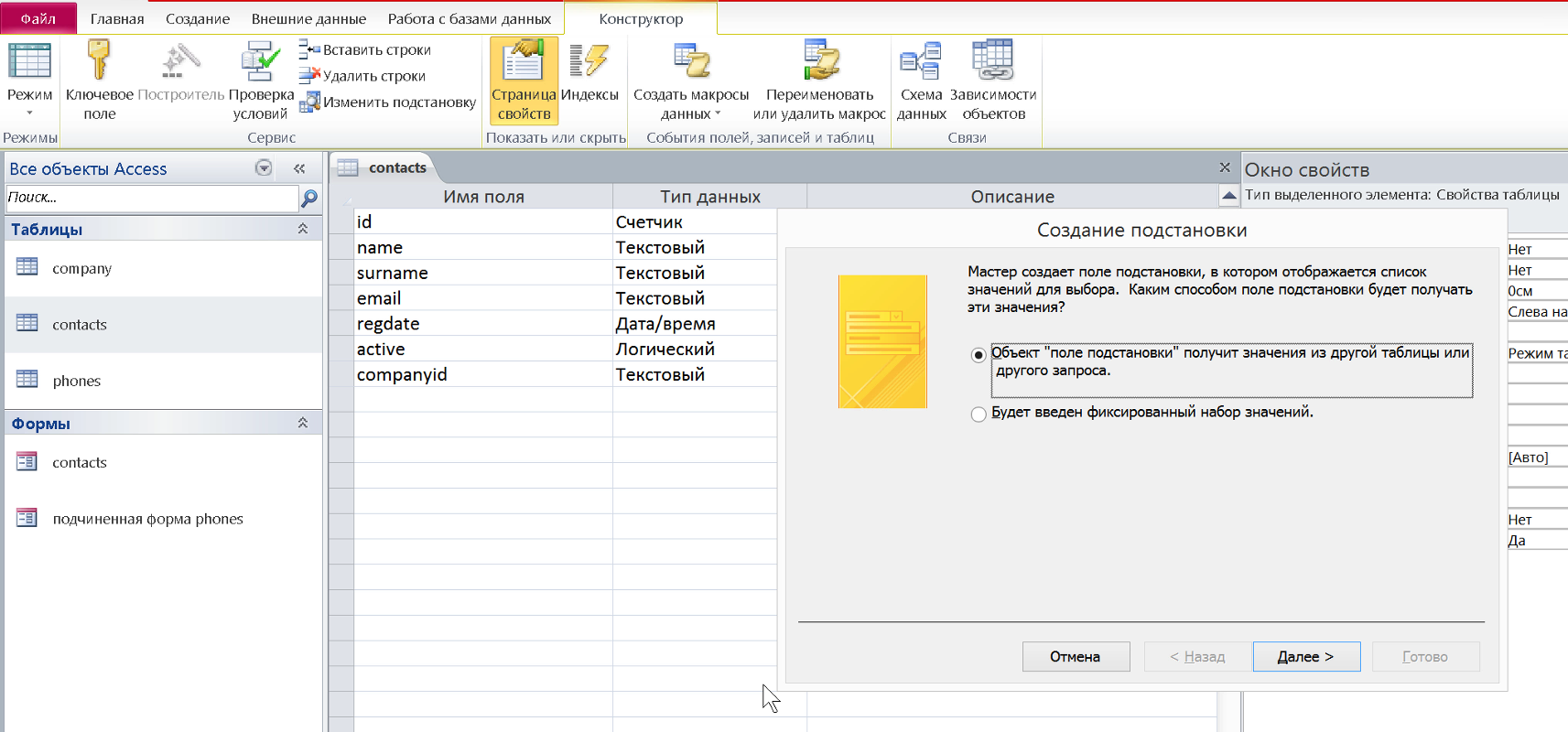This screenshot has height=732, width=1568.
Task: Select option to get values from another table
Action: click(x=979, y=355)
